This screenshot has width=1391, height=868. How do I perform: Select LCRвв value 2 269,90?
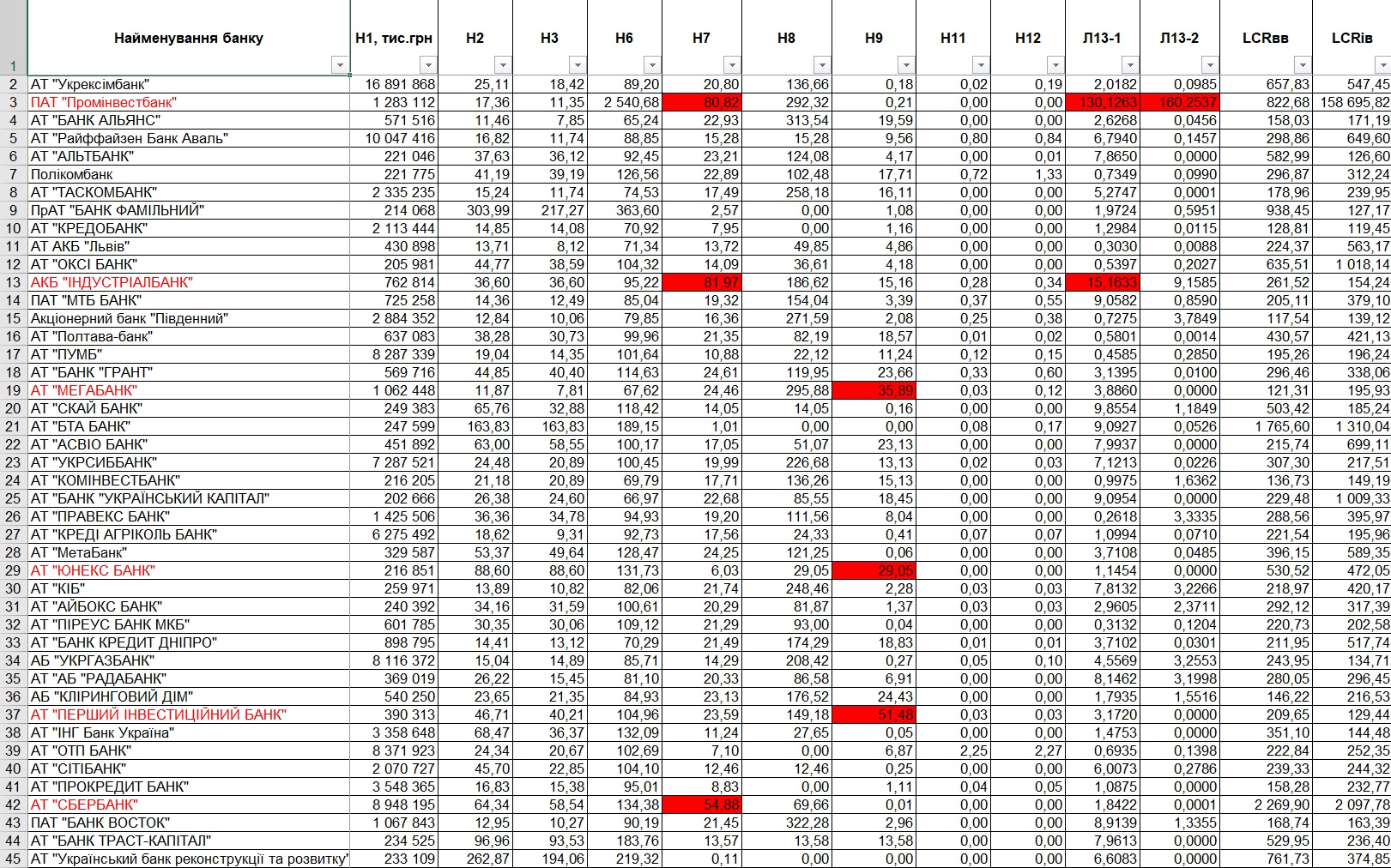[1266, 805]
